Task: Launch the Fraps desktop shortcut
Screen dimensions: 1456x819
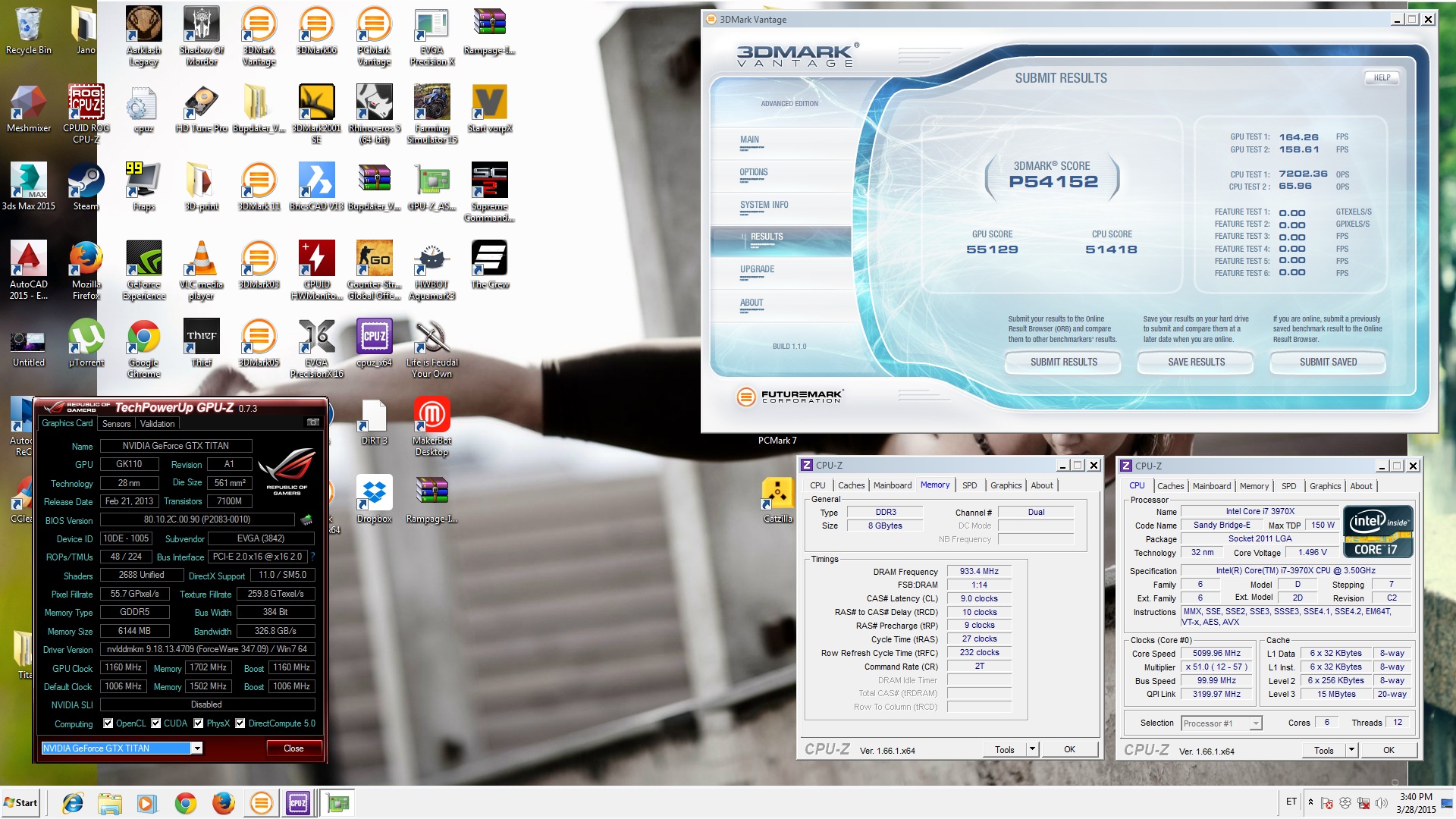Action: point(143,187)
